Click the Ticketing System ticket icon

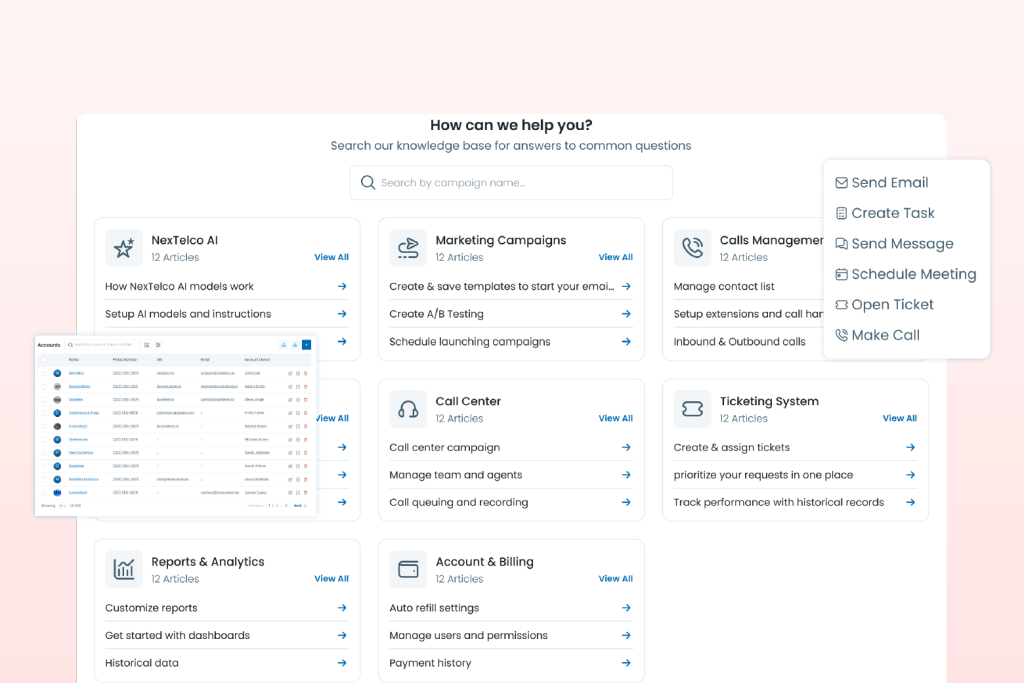tap(692, 409)
